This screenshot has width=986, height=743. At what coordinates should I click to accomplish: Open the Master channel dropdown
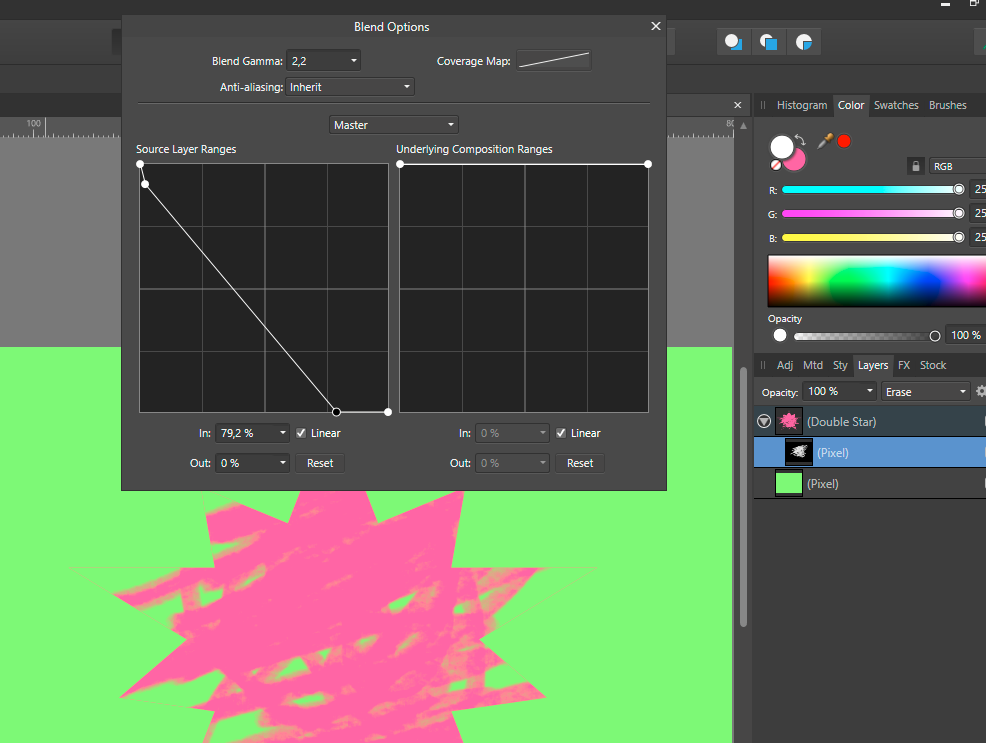pyautogui.click(x=394, y=125)
